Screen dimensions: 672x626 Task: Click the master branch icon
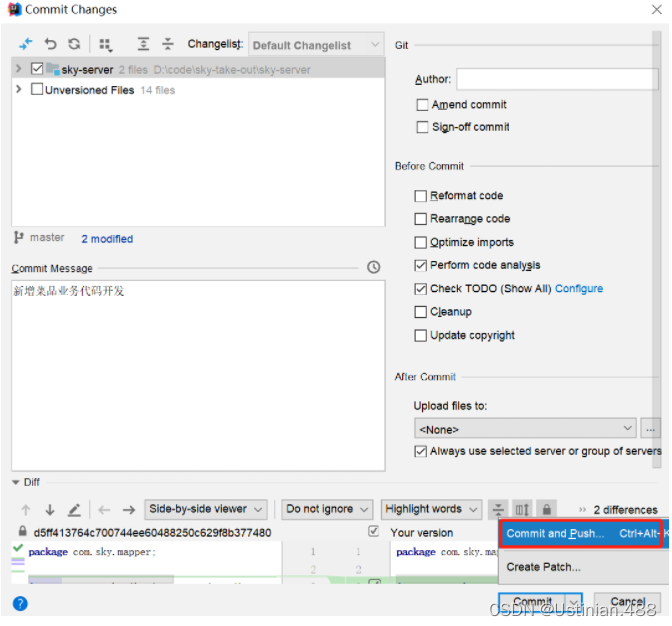(x=18, y=237)
